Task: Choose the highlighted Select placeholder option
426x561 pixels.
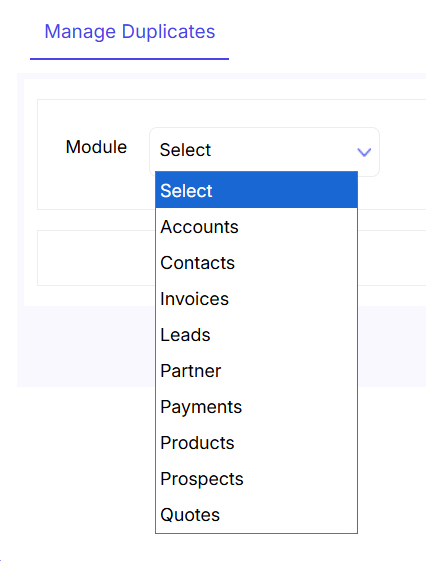Action: coord(256,190)
